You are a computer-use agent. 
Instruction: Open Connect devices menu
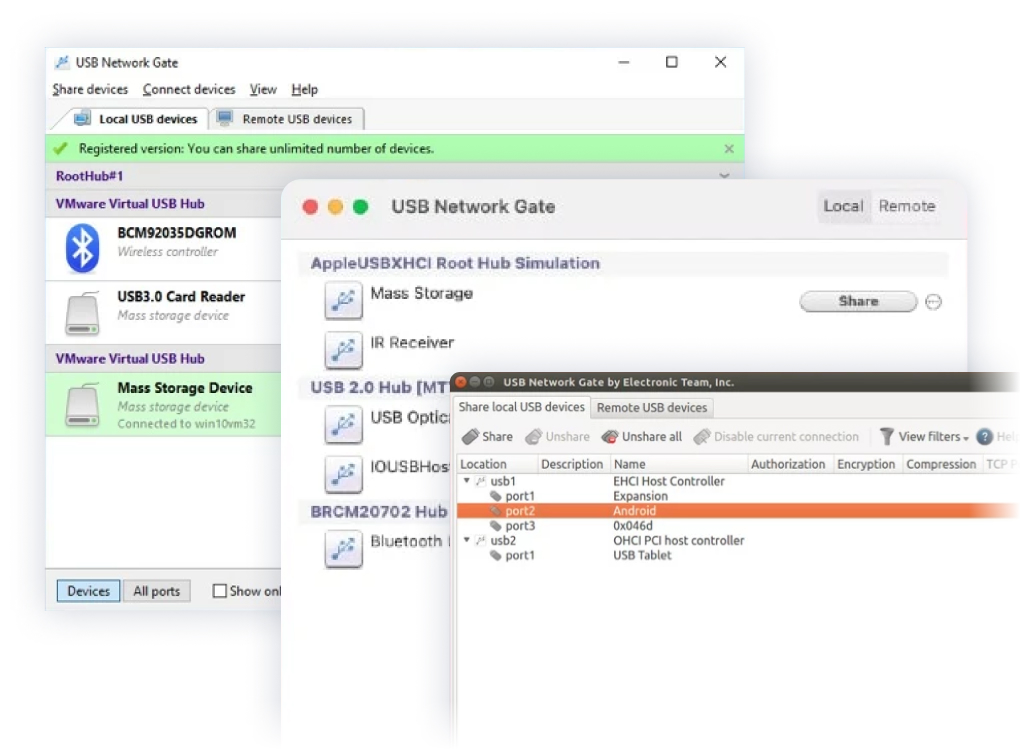coord(189,89)
